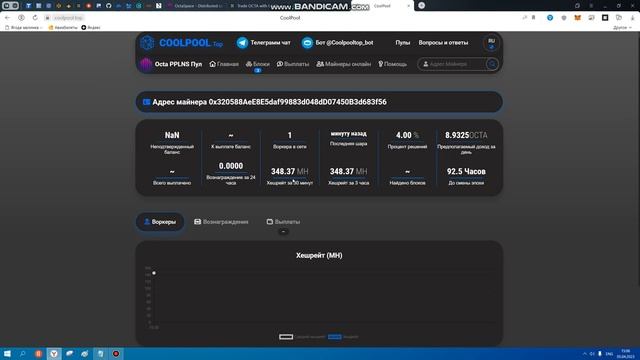Open Выплаты in pool navigation bar

click(293, 64)
